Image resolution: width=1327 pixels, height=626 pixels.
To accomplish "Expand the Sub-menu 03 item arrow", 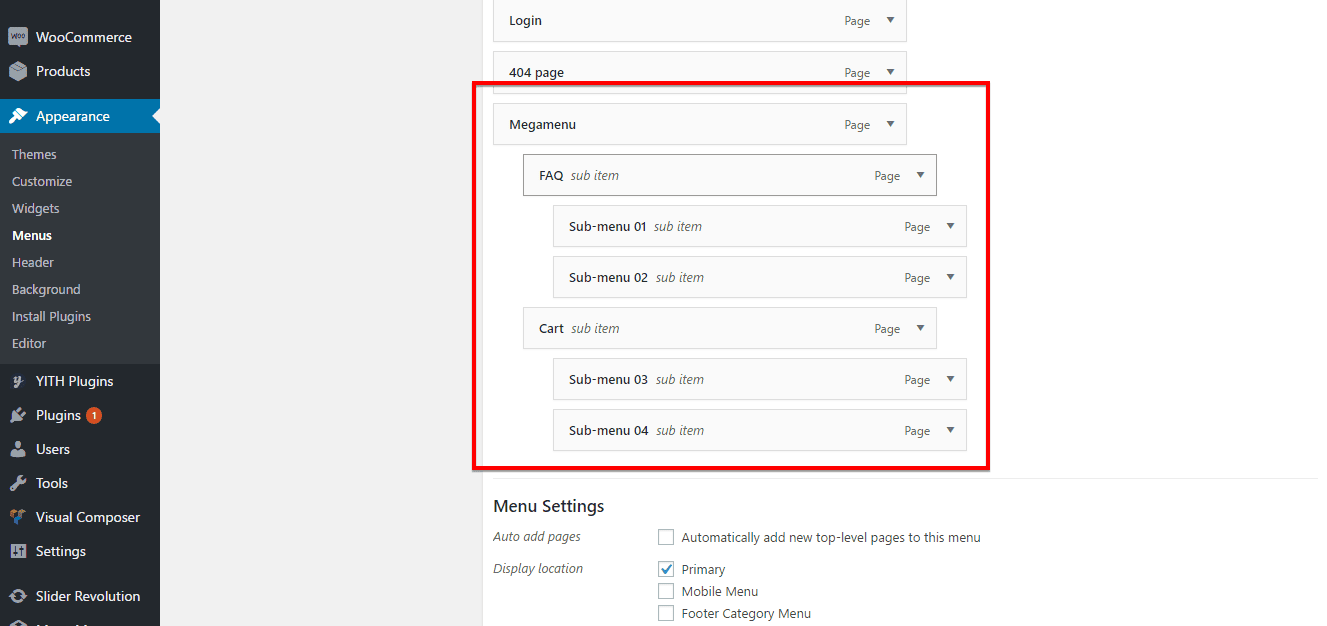I will coord(950,380).
